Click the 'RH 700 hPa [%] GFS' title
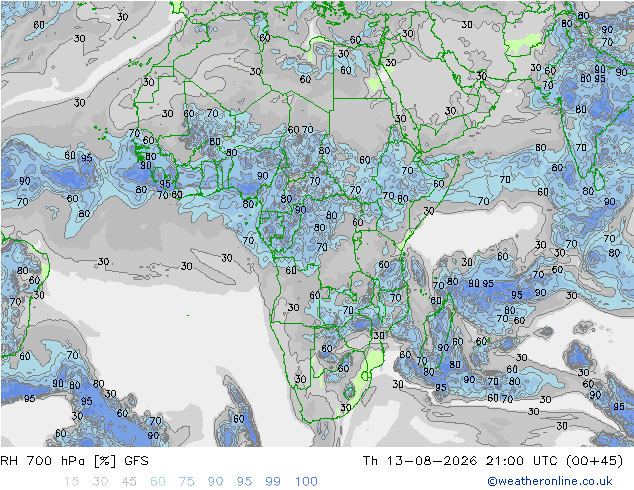This screenshot has width=634, height=490. coord(74,461)
